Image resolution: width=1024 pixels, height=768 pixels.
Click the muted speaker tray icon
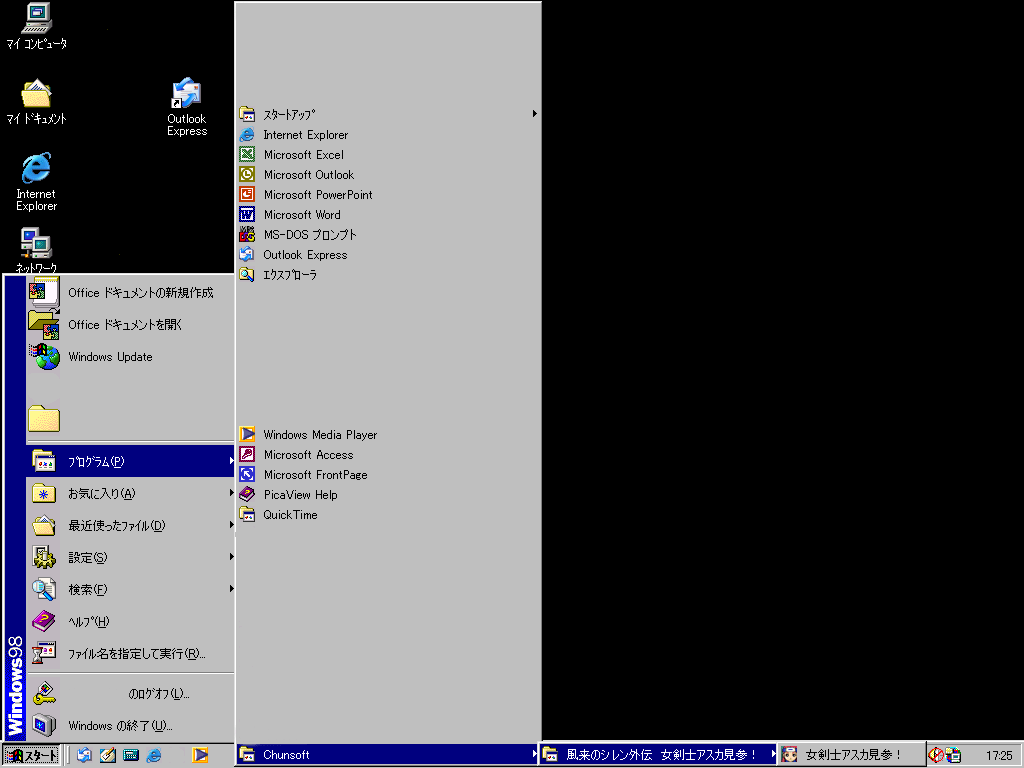pos(936,755)
